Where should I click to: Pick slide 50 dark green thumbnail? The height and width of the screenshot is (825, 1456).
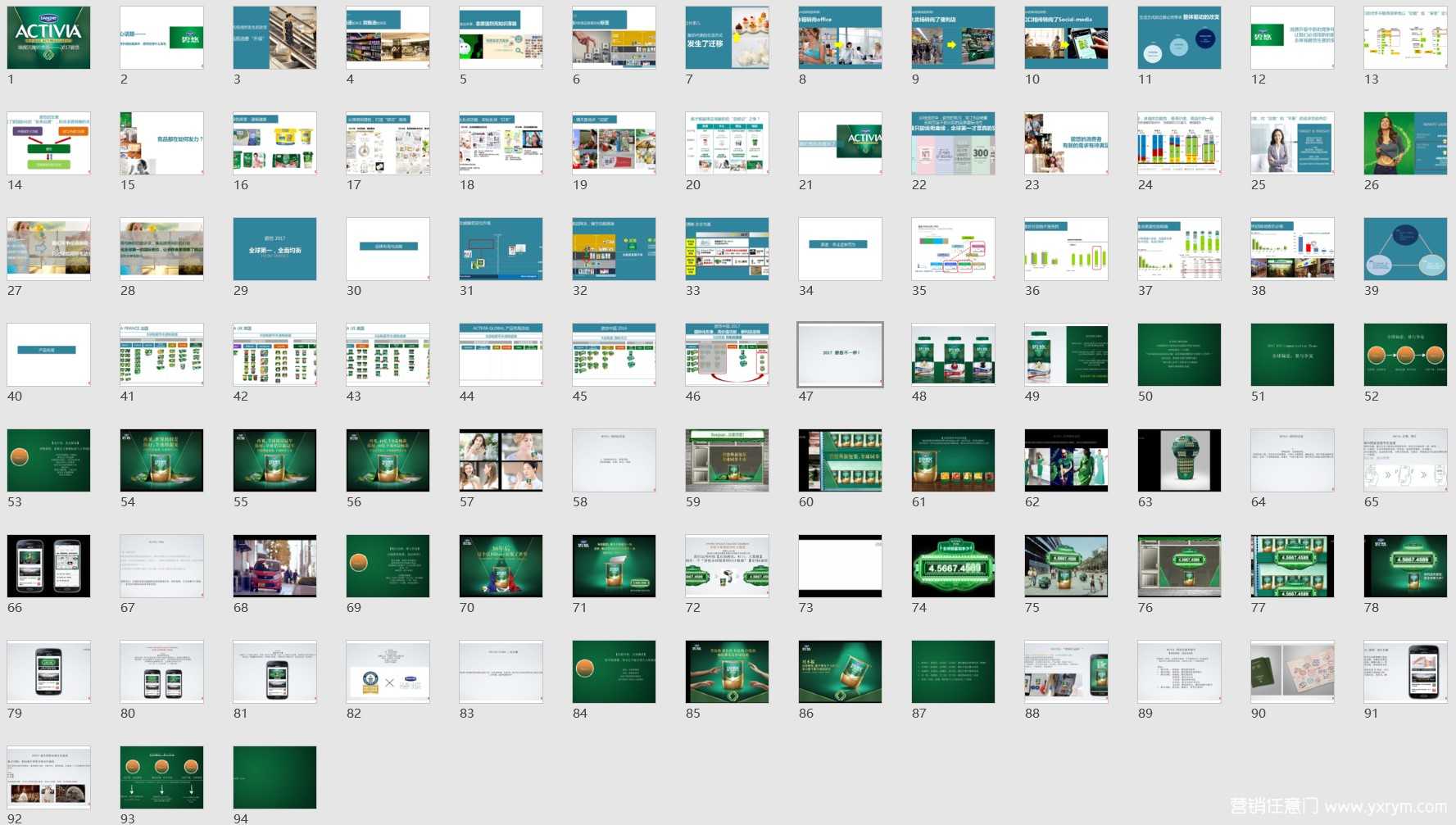tap(1180, 355)
